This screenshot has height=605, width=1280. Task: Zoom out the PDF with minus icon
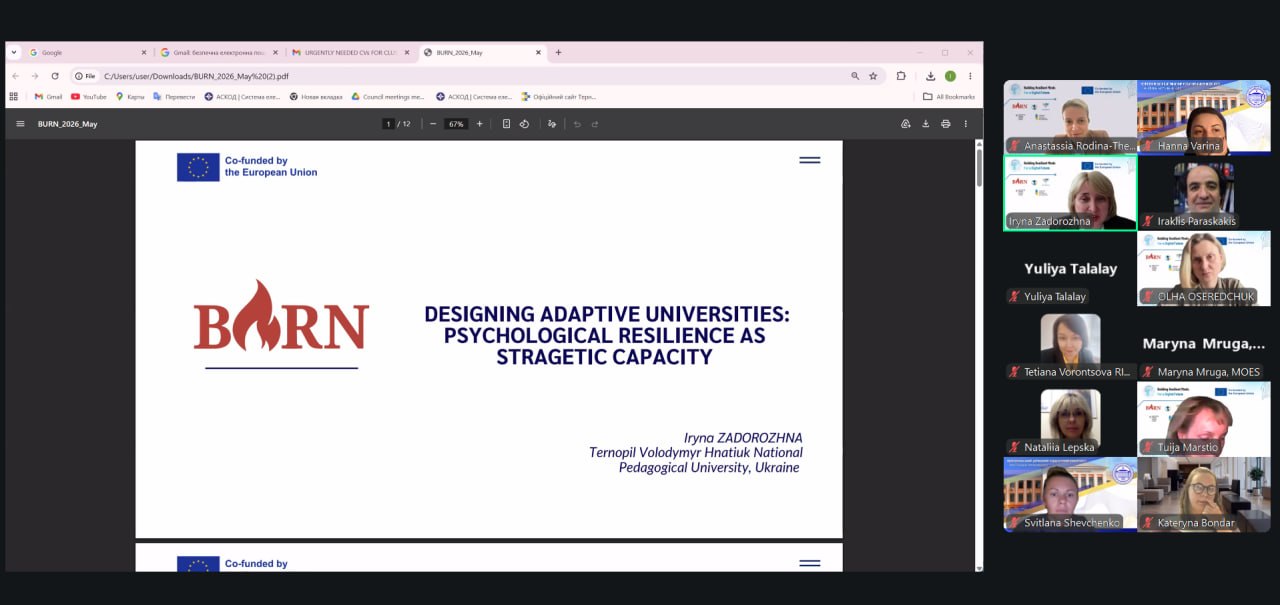click(x=433, y=124)
